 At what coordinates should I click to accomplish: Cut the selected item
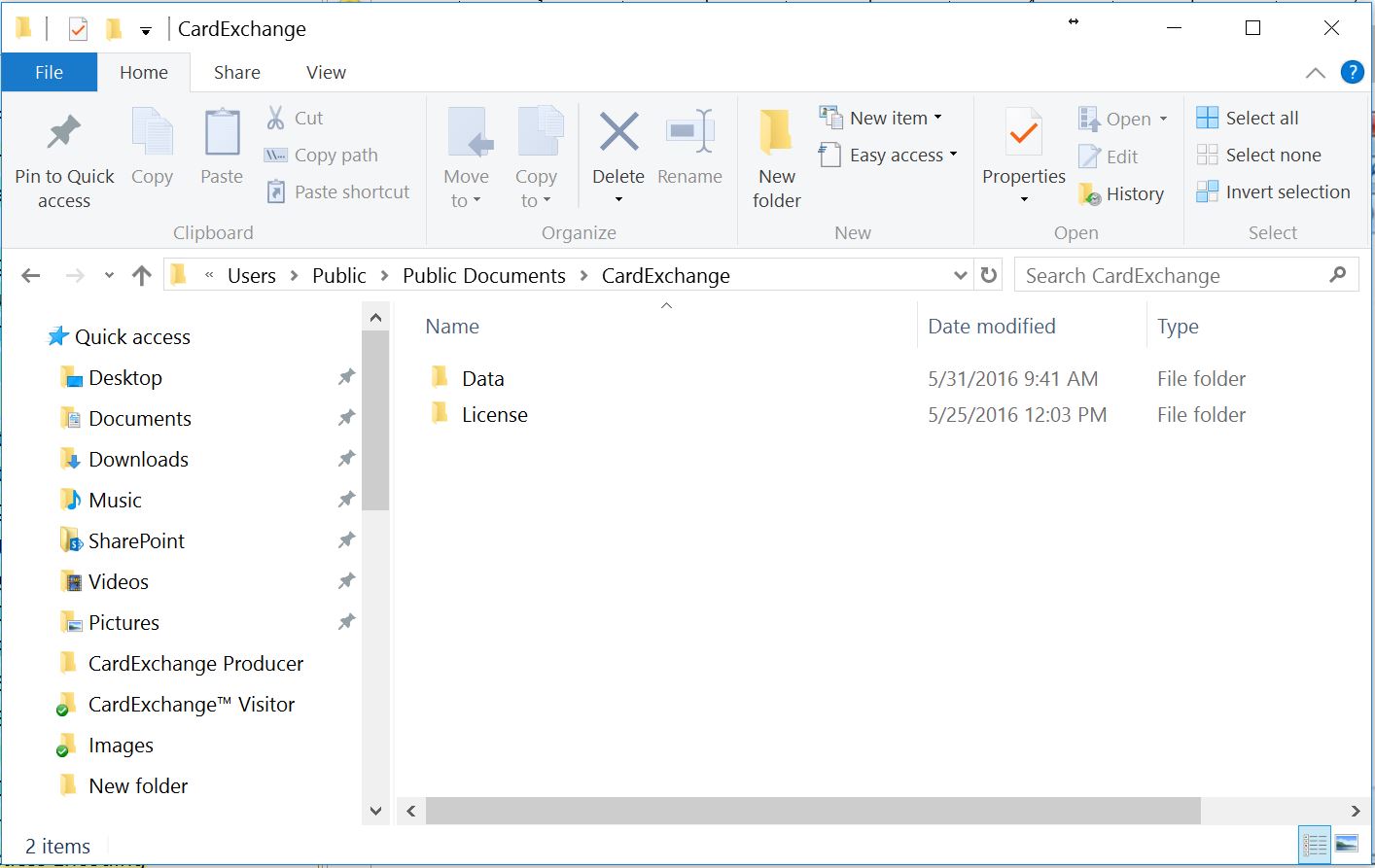click(296, 118)
